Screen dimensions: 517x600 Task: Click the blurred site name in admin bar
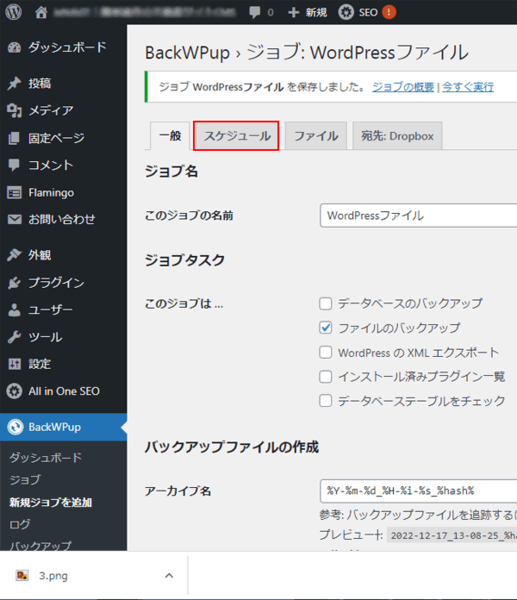[x=144, y=12]
